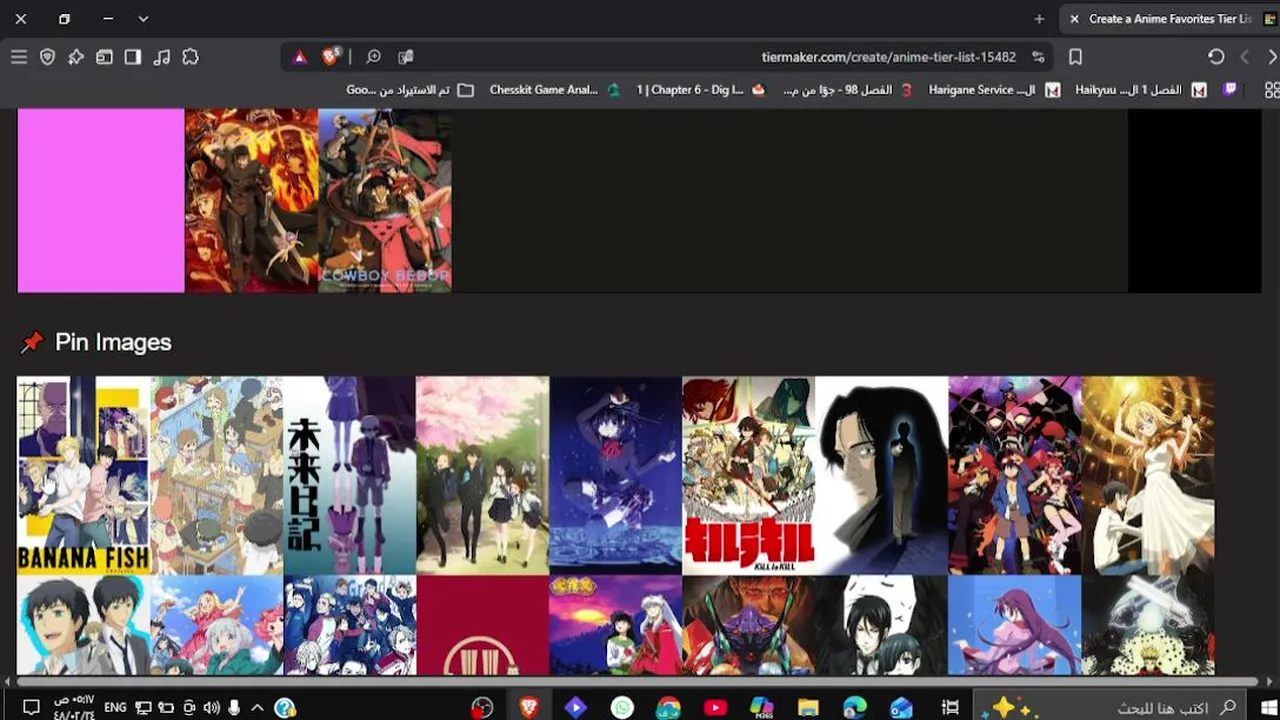This screenshot has width=1280, height=720.
Task: Switch to Brave browser on the taskbar
Action: pyautogui.click(x=529, y=708)
